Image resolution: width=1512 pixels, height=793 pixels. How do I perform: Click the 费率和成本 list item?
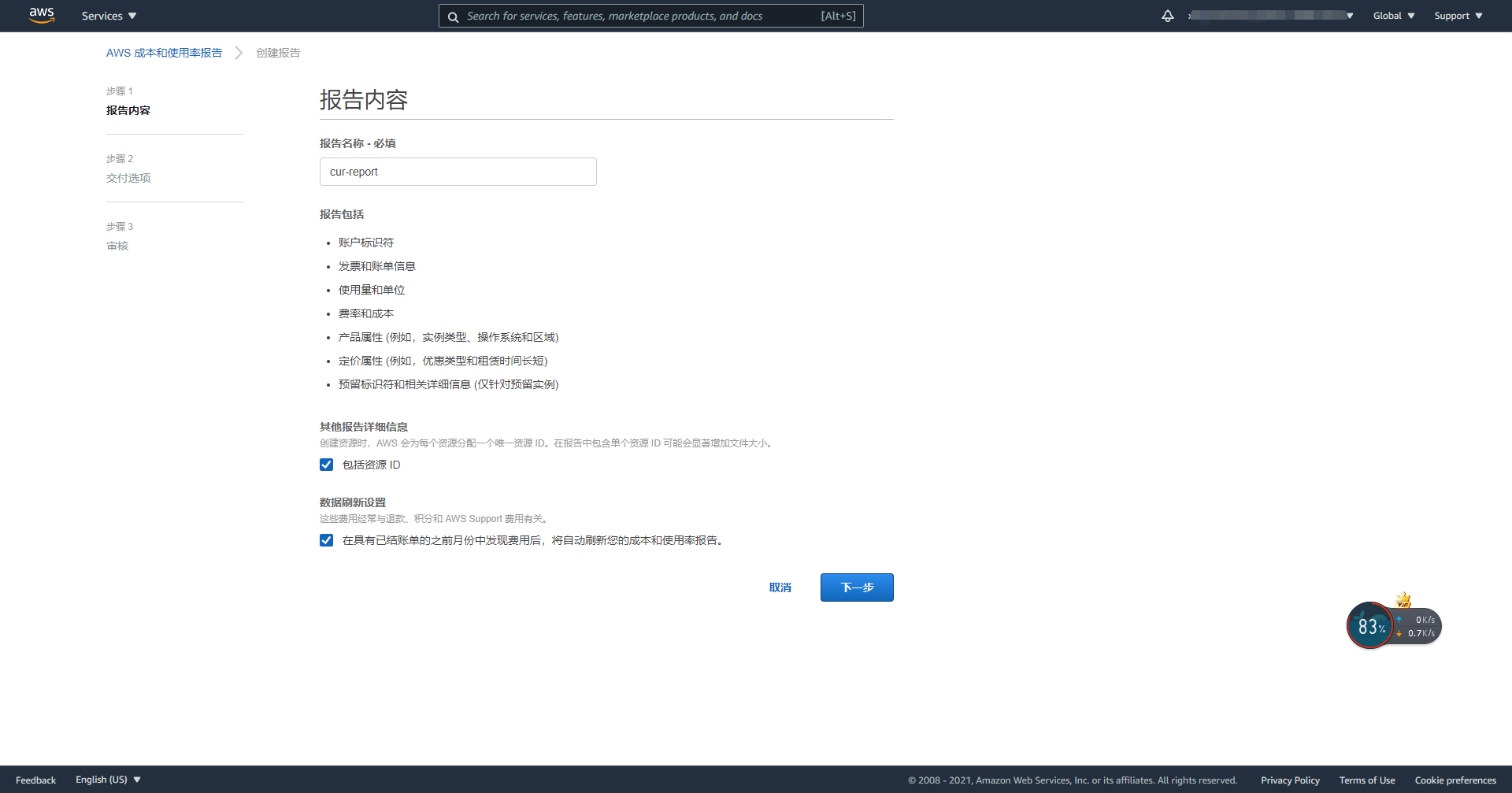click(x=366, y=313)
